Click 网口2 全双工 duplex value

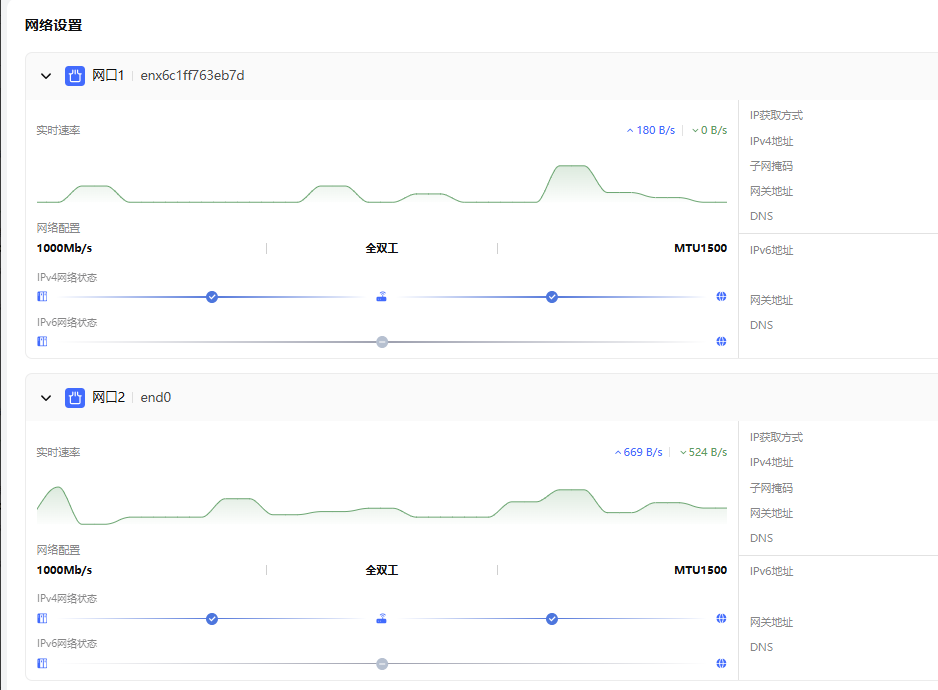click(x=382, y=570)
